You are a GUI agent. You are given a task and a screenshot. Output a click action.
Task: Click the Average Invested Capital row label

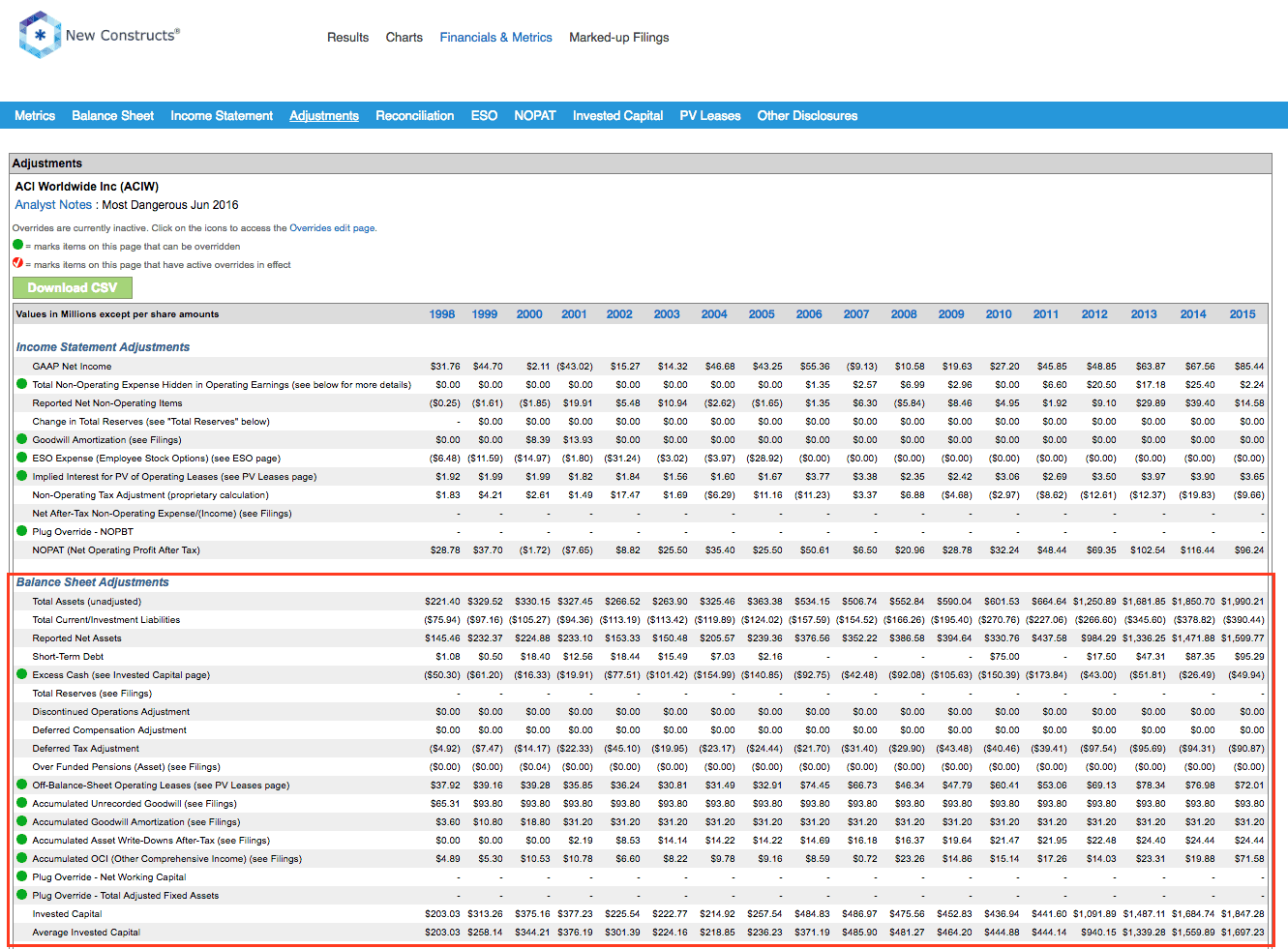tap(86, 933)
